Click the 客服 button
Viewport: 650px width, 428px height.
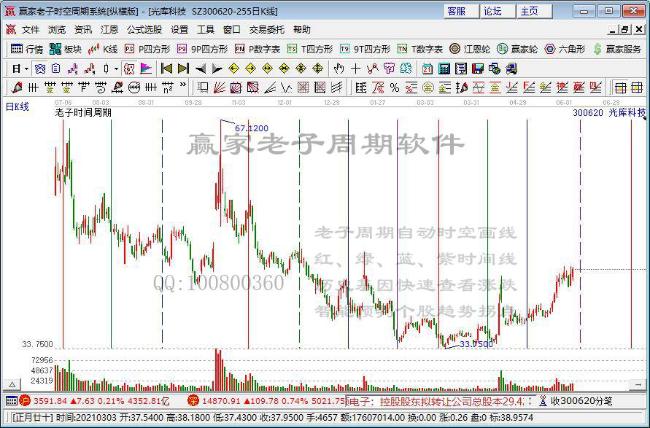tap(462, 11)
